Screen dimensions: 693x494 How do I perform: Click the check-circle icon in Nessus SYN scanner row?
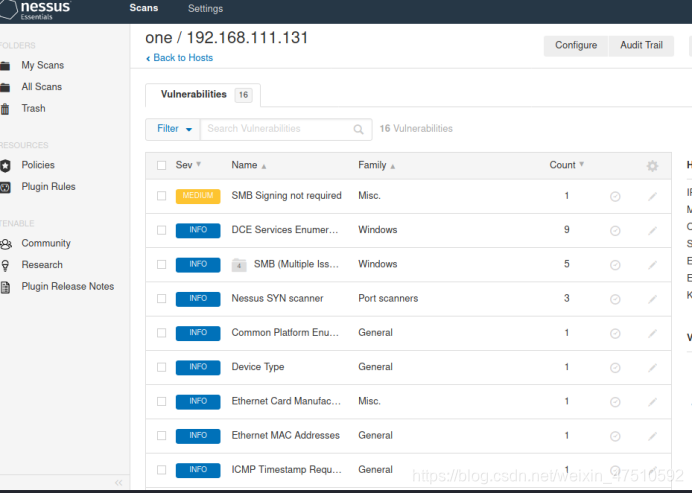pyautogui.click(x=615, y=299)
